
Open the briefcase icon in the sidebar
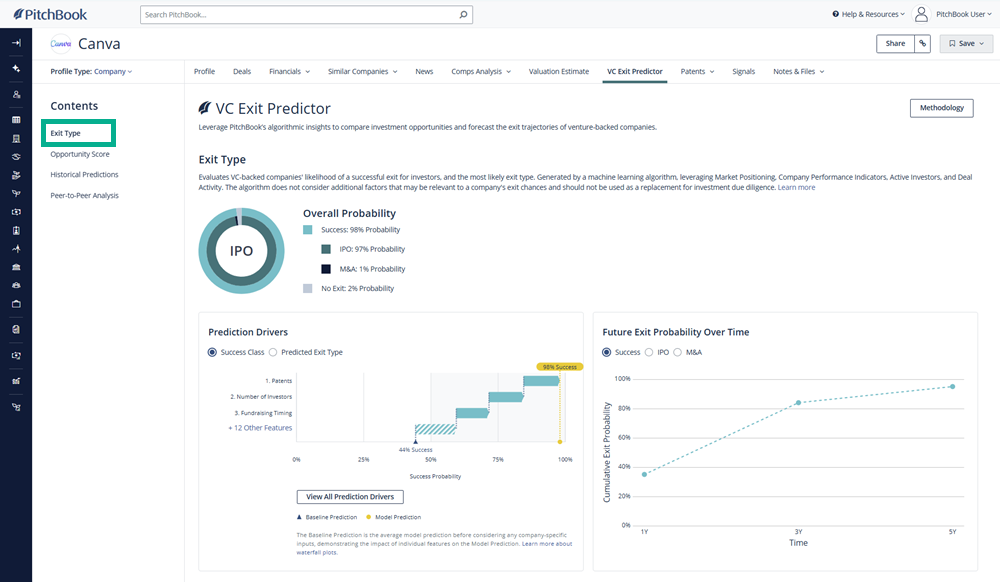click(16, 304)
